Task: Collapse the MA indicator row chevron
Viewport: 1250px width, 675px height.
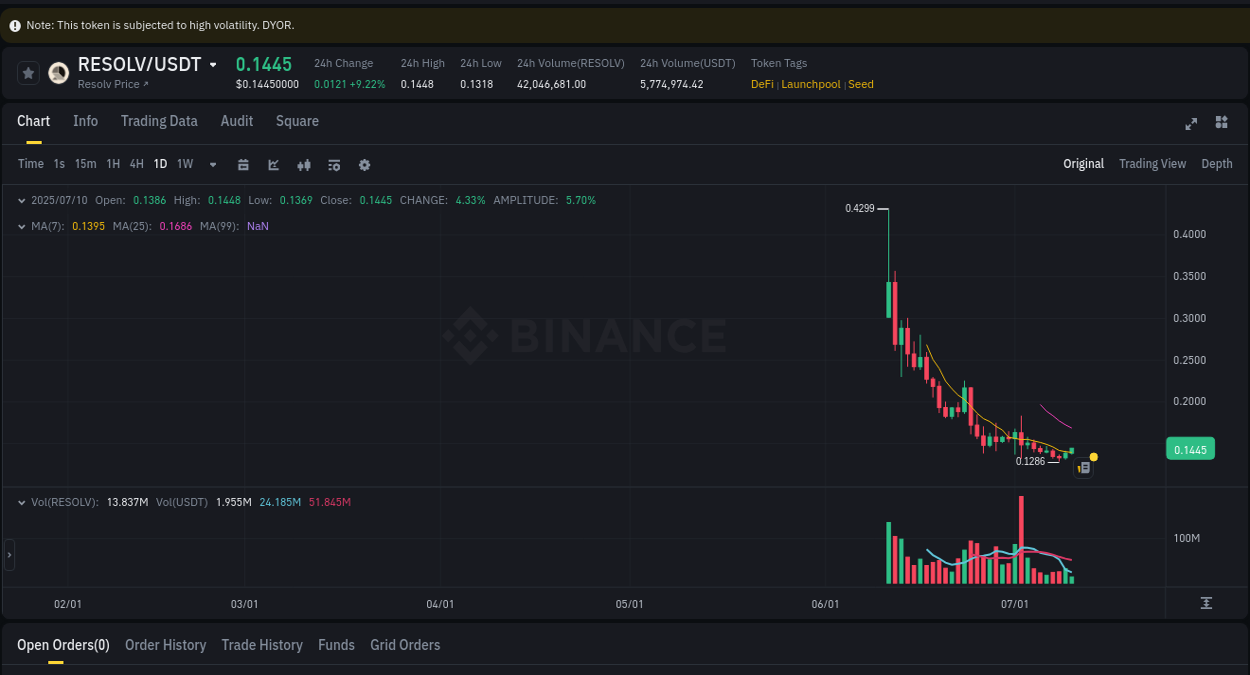Action: coord(22,226)
